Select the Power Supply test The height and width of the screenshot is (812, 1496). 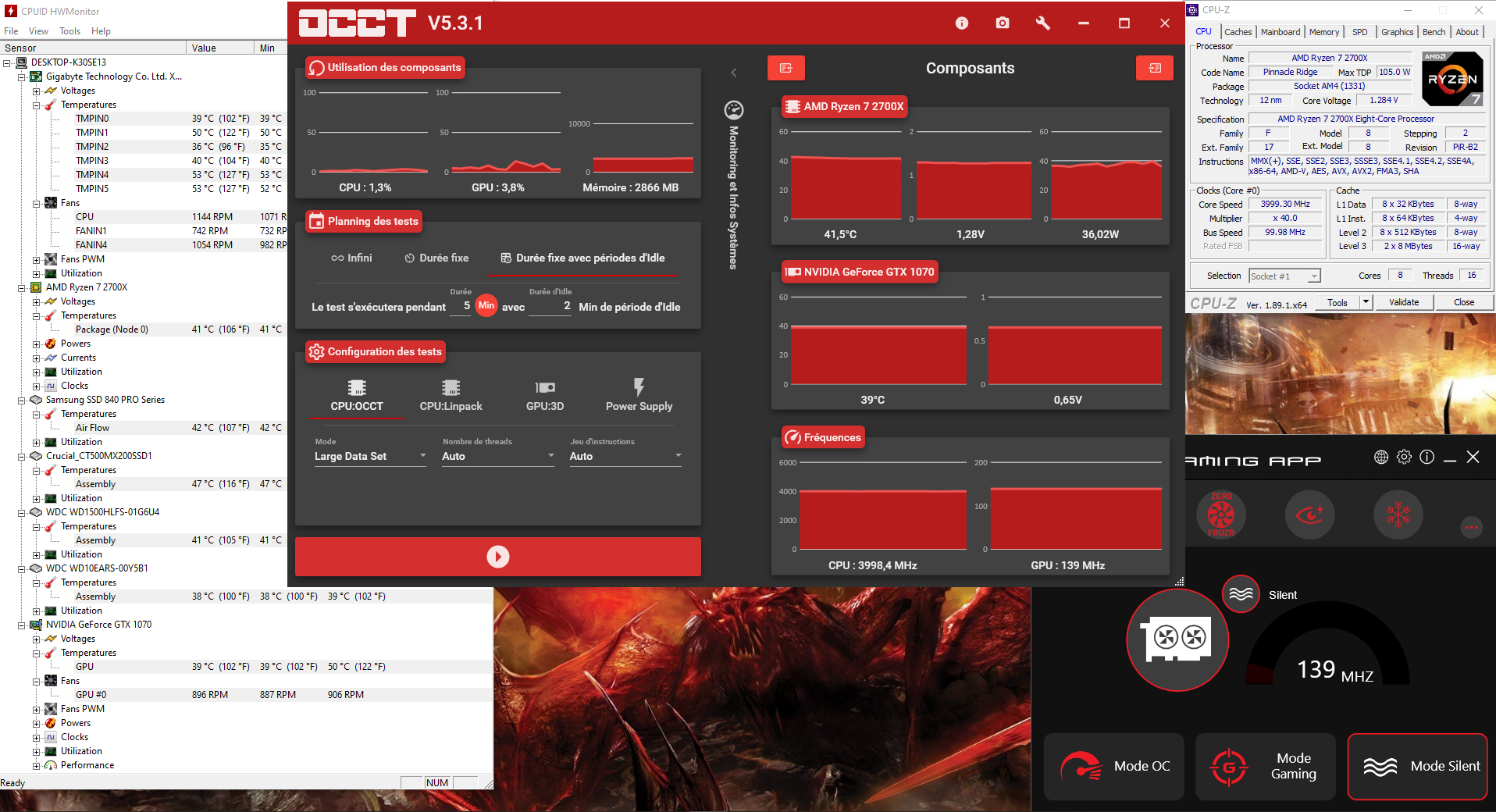[x=639, y=396]
